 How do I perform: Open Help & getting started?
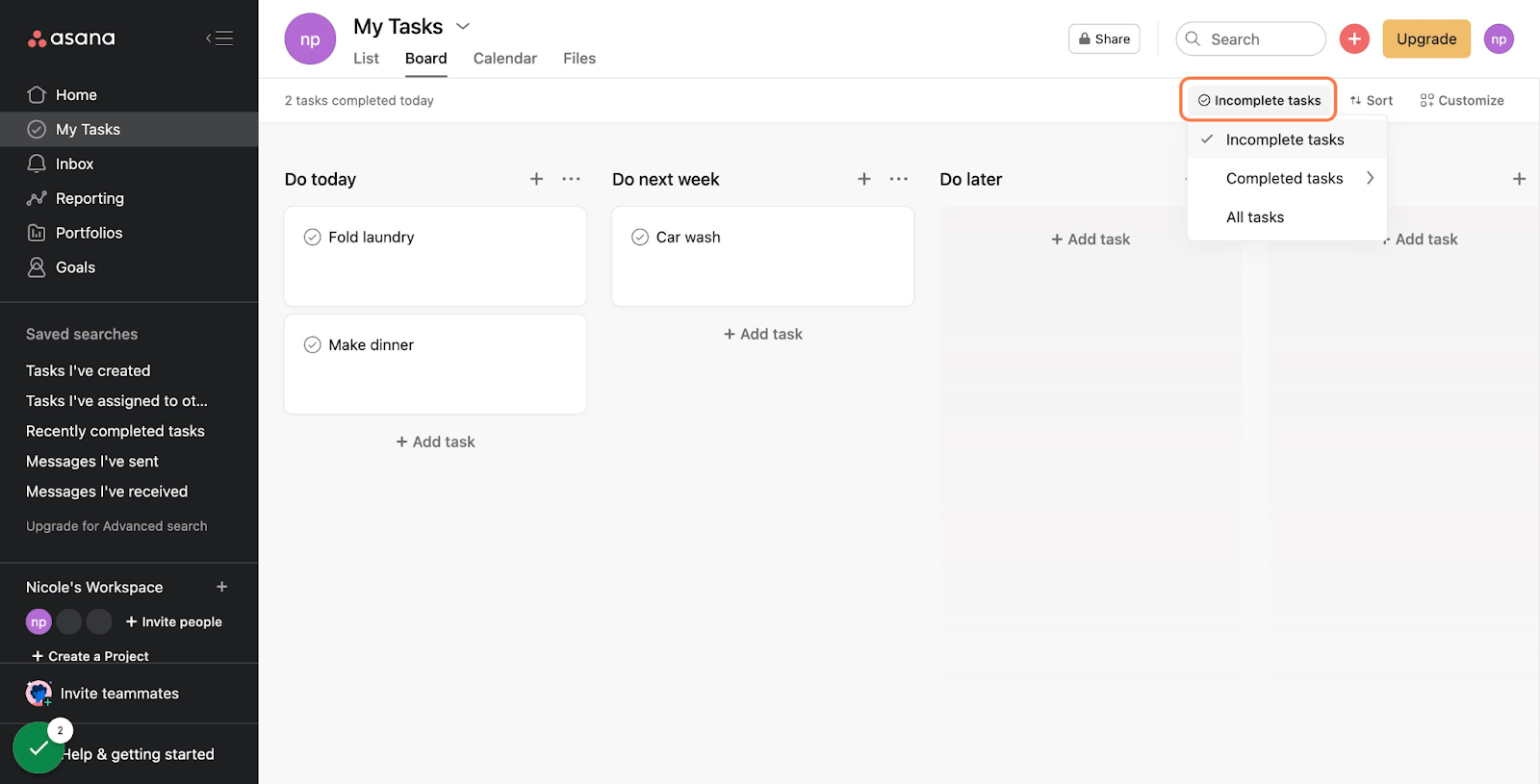coord(138,754)
